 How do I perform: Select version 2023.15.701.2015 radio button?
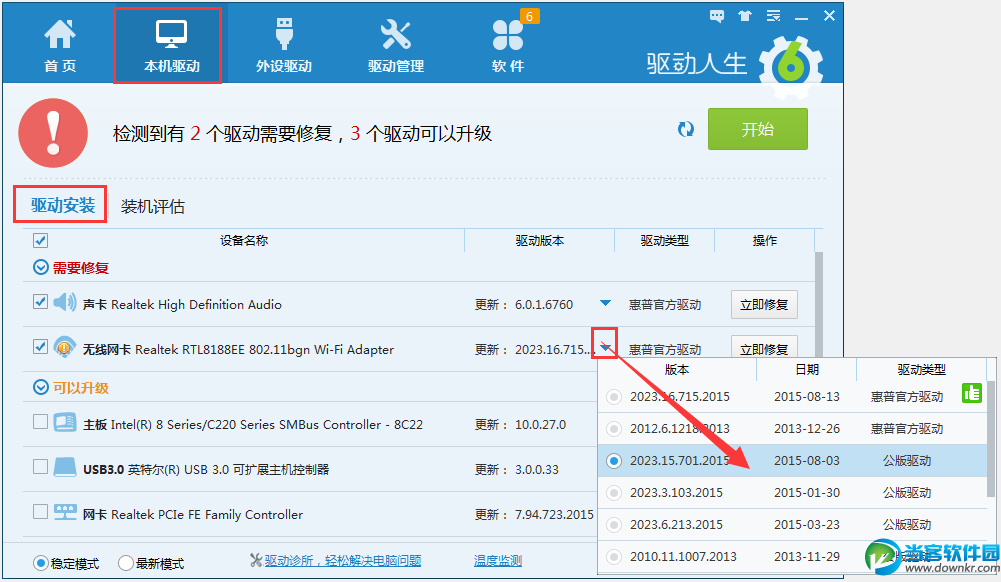click(614, 461)
